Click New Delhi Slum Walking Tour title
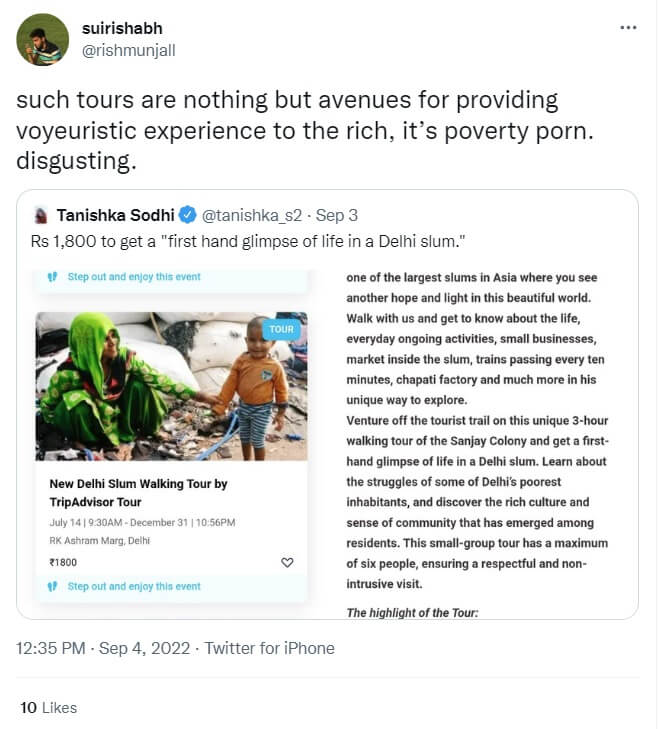 coord(139,492)
